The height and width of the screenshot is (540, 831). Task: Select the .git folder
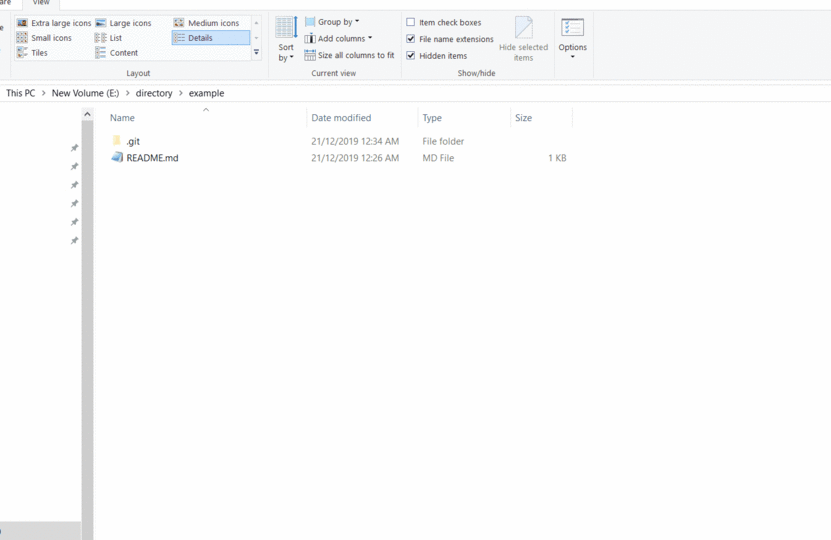(133, 141)
